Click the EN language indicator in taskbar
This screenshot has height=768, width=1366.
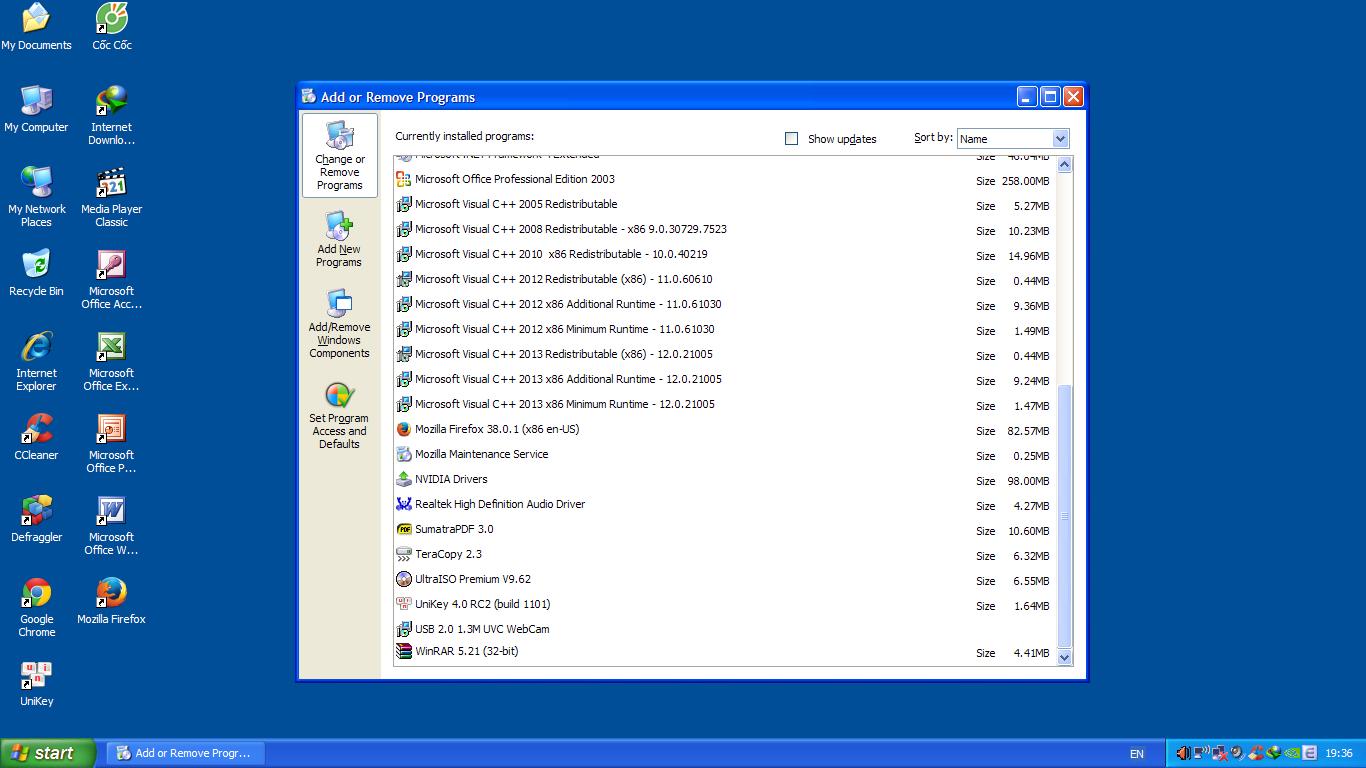tap(1137, 754)
